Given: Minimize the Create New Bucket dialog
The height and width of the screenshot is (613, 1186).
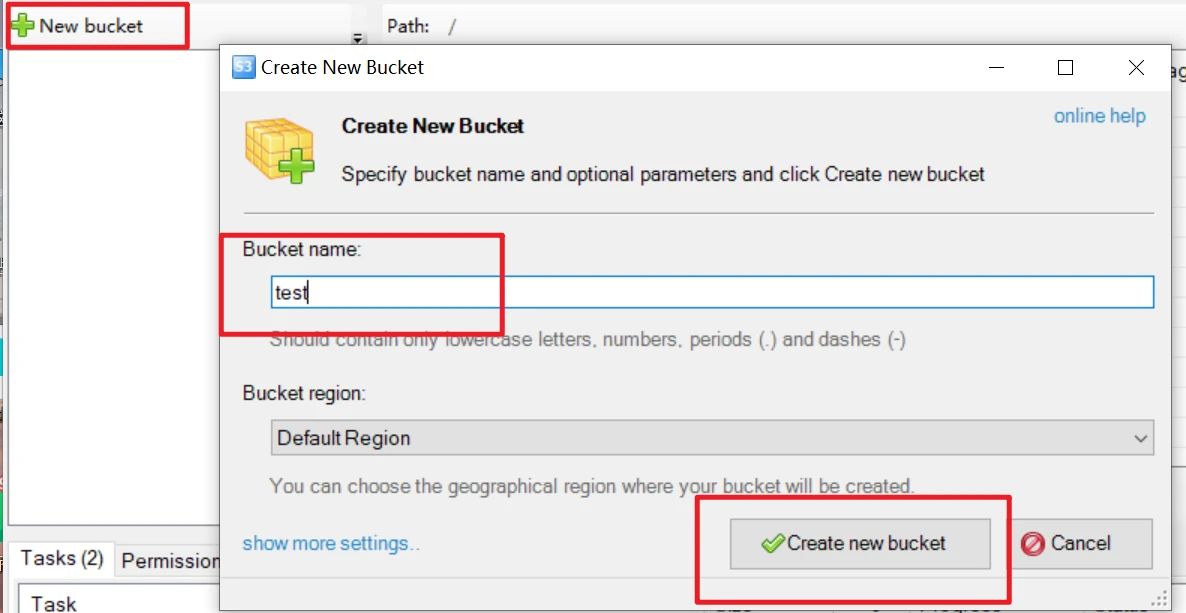Looking at the screenshot, I should pos(997,67).
